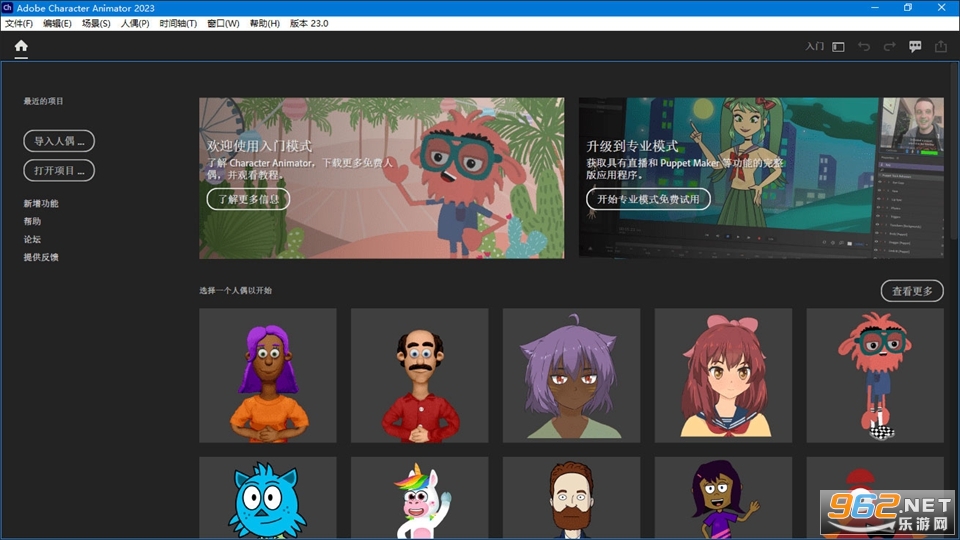Image resolution: width=960 pixels, height=540 pixels.
Task: Open the 文件(F) menu
Action: coord(19,23)
